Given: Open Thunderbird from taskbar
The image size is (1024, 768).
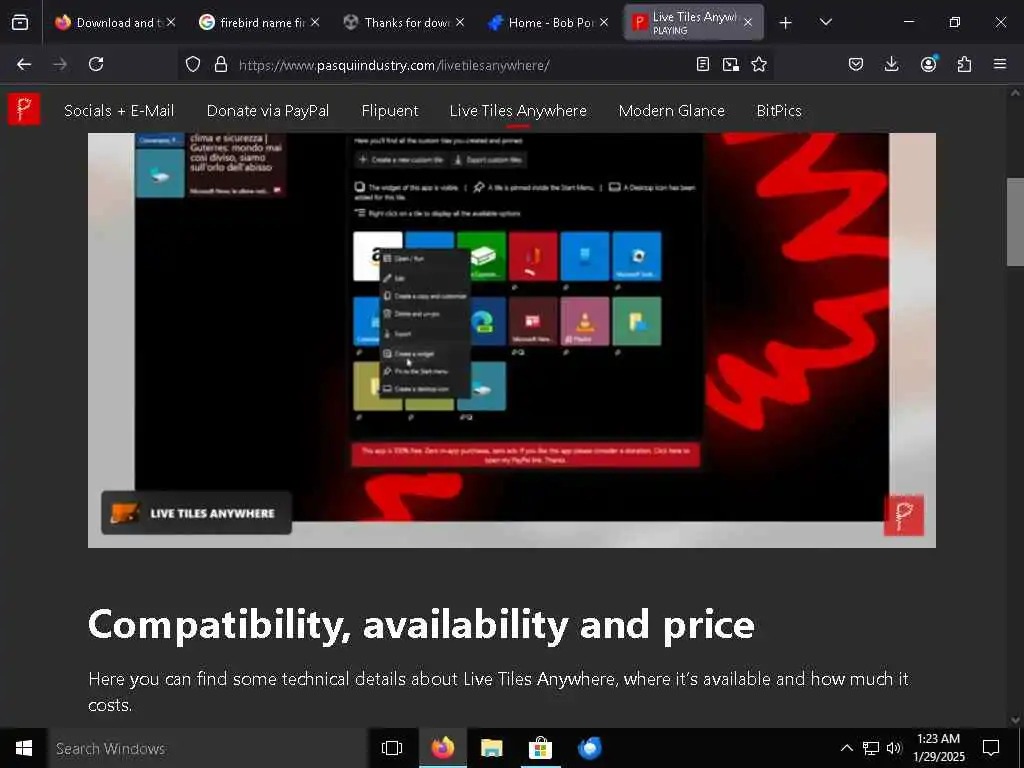Looking at the screenshot, I should pyautogui.click(x=589, y=748).
